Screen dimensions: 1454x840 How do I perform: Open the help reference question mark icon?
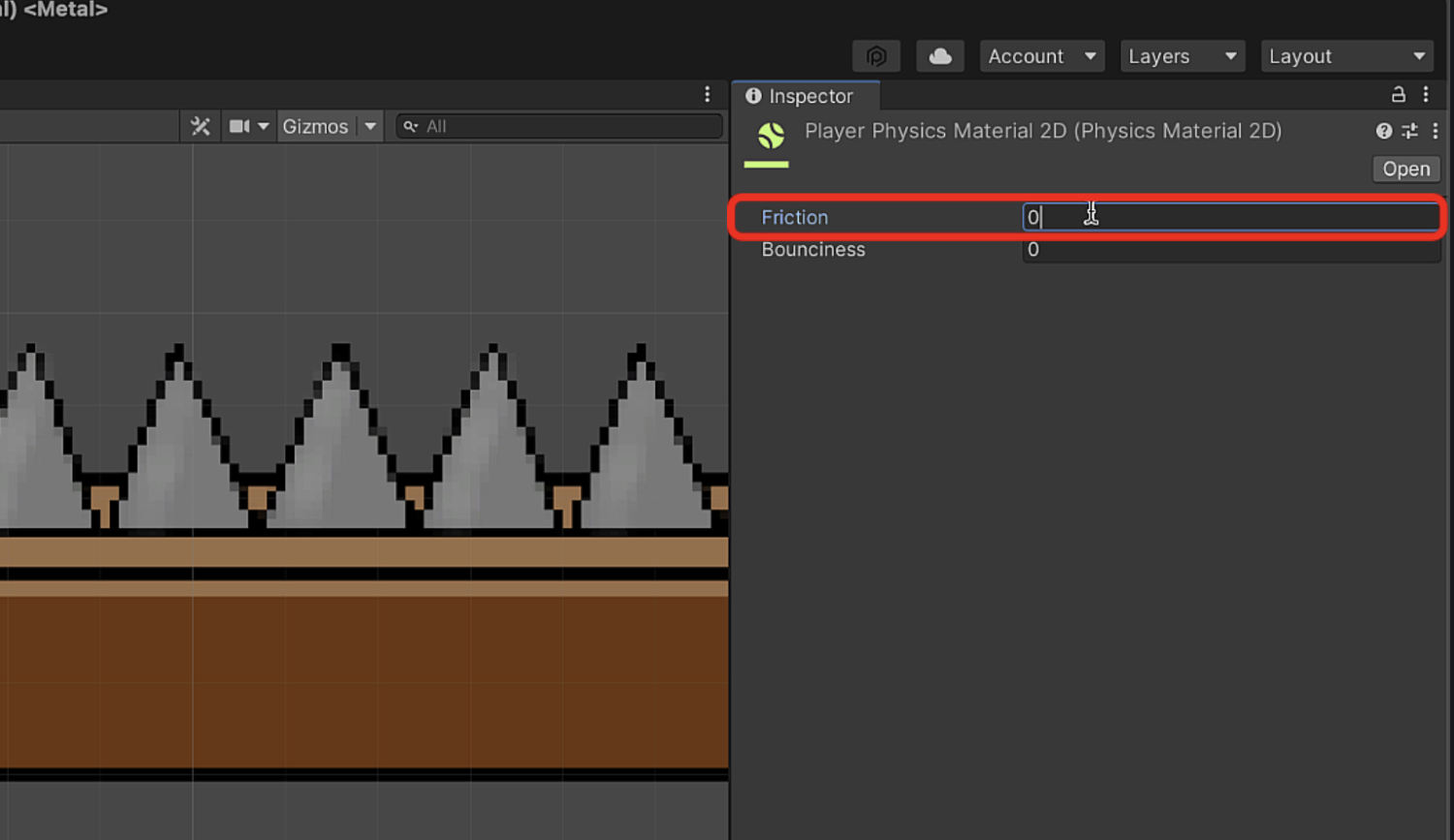[1384, 131]
